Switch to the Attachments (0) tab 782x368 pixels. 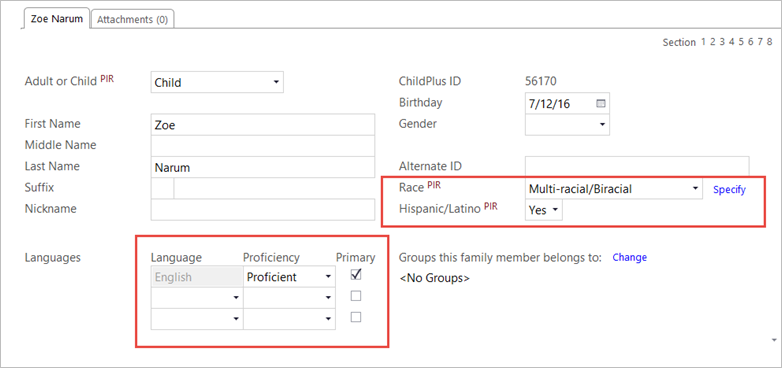(132, 19)
